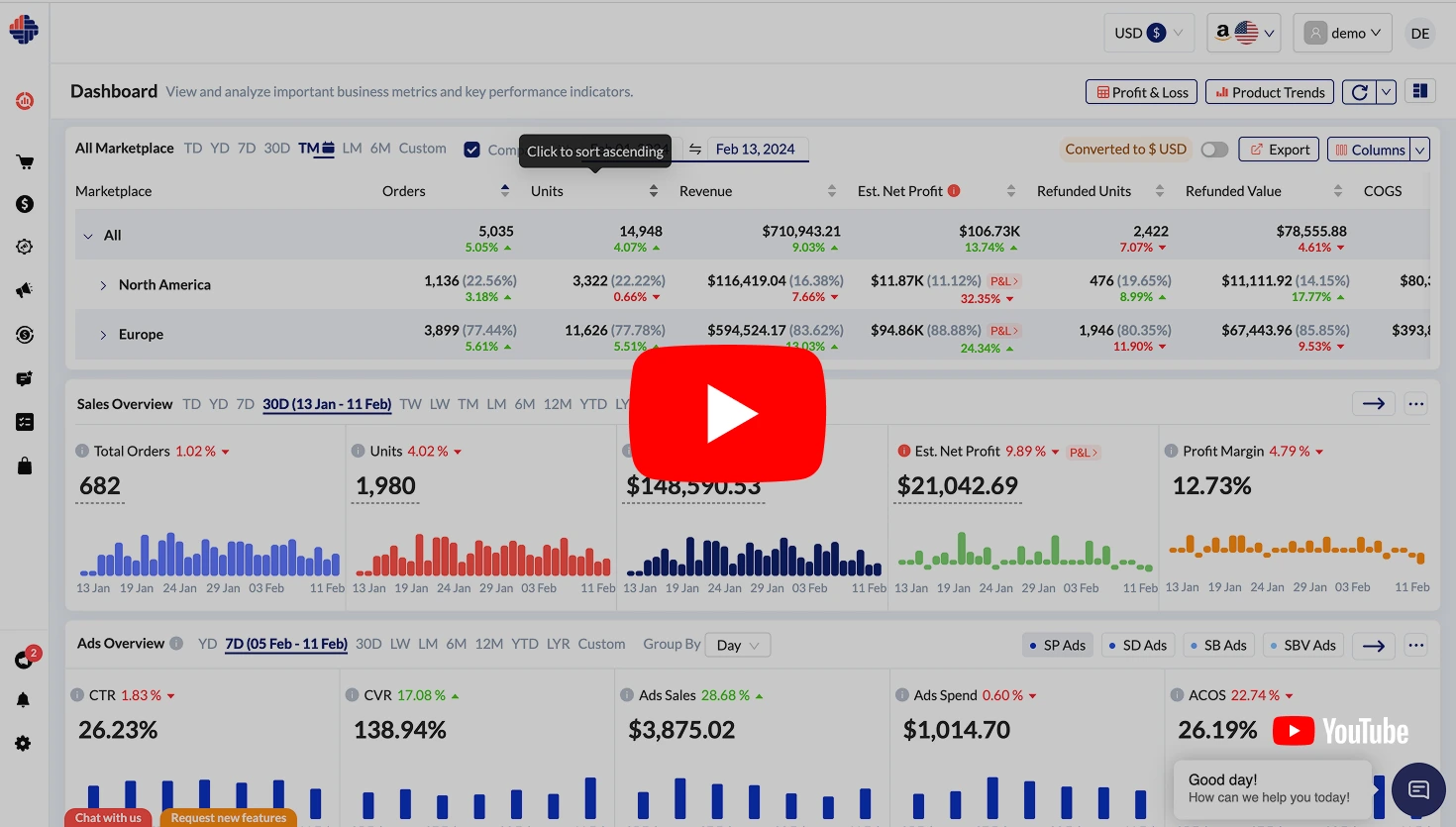Click the app logo in the sidebar

24,29
